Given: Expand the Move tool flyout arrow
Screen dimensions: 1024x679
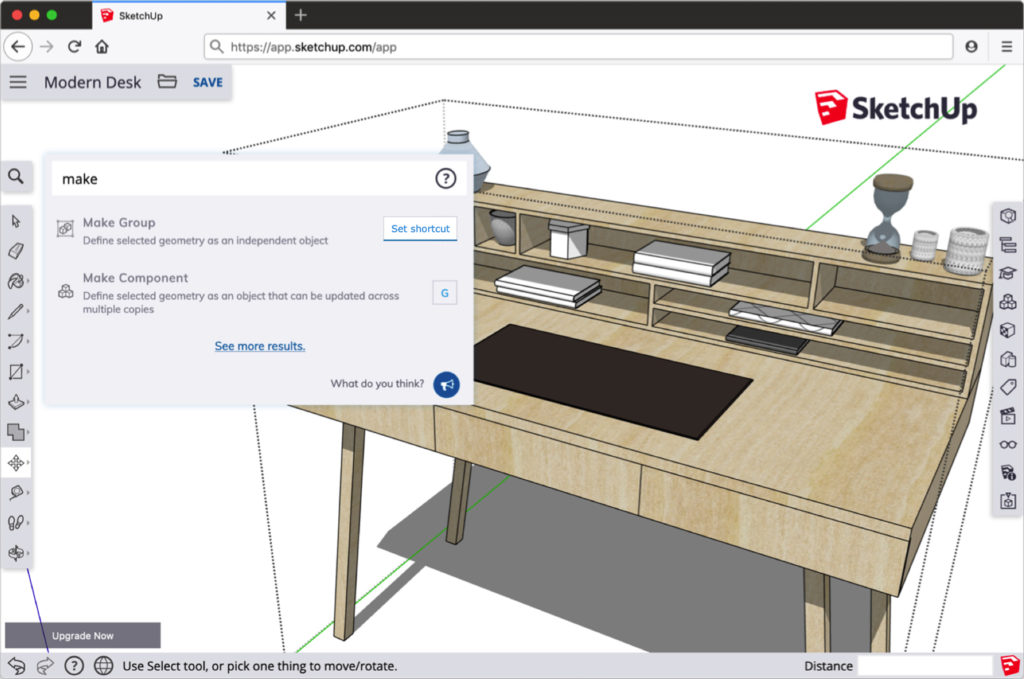Looking at the screenshot, I should [30, 463].
